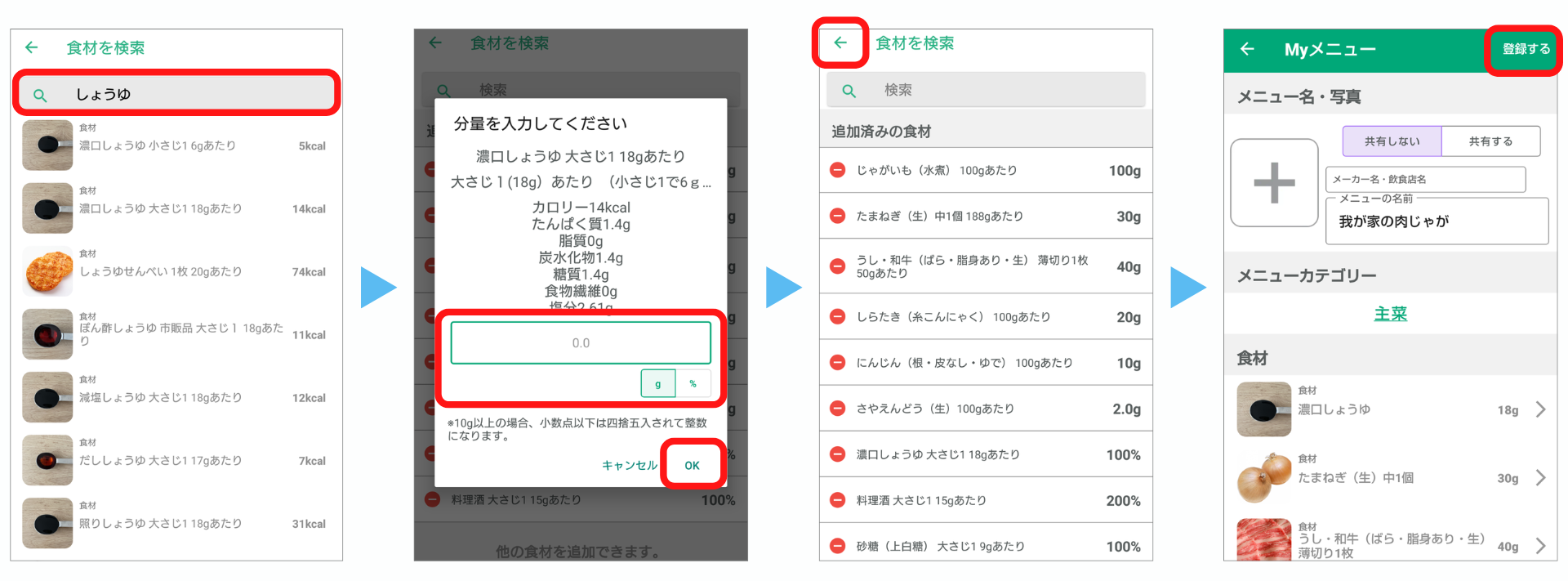Viewport: 1568px width, 581px height.
Task: Click thumbnail of ぽん酢しょうゆ spoon
Action: [x=47, y=334]
